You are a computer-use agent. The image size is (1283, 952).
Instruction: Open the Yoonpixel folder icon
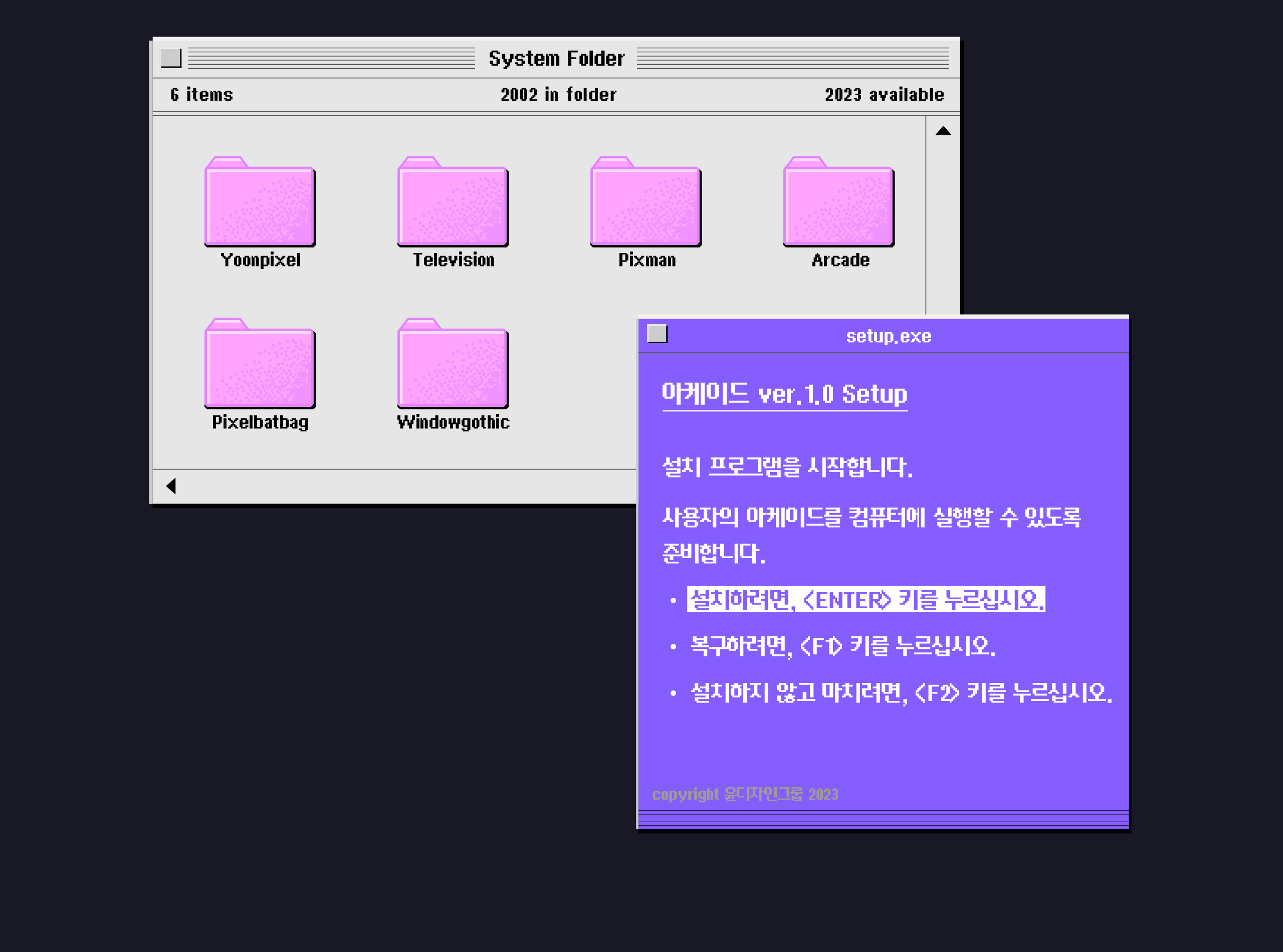point(260,201)
